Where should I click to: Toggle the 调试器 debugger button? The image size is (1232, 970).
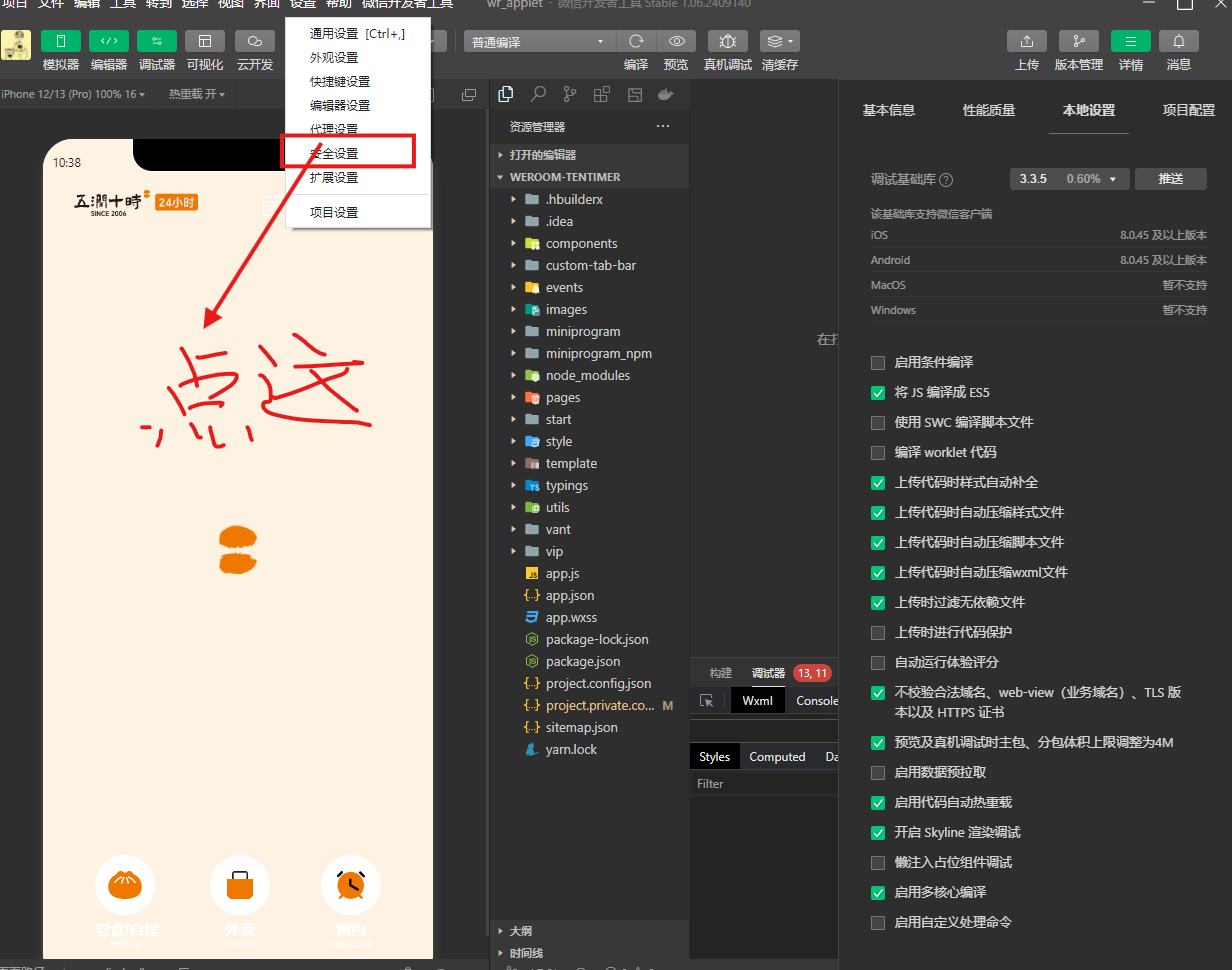click(x=157, y=41)
